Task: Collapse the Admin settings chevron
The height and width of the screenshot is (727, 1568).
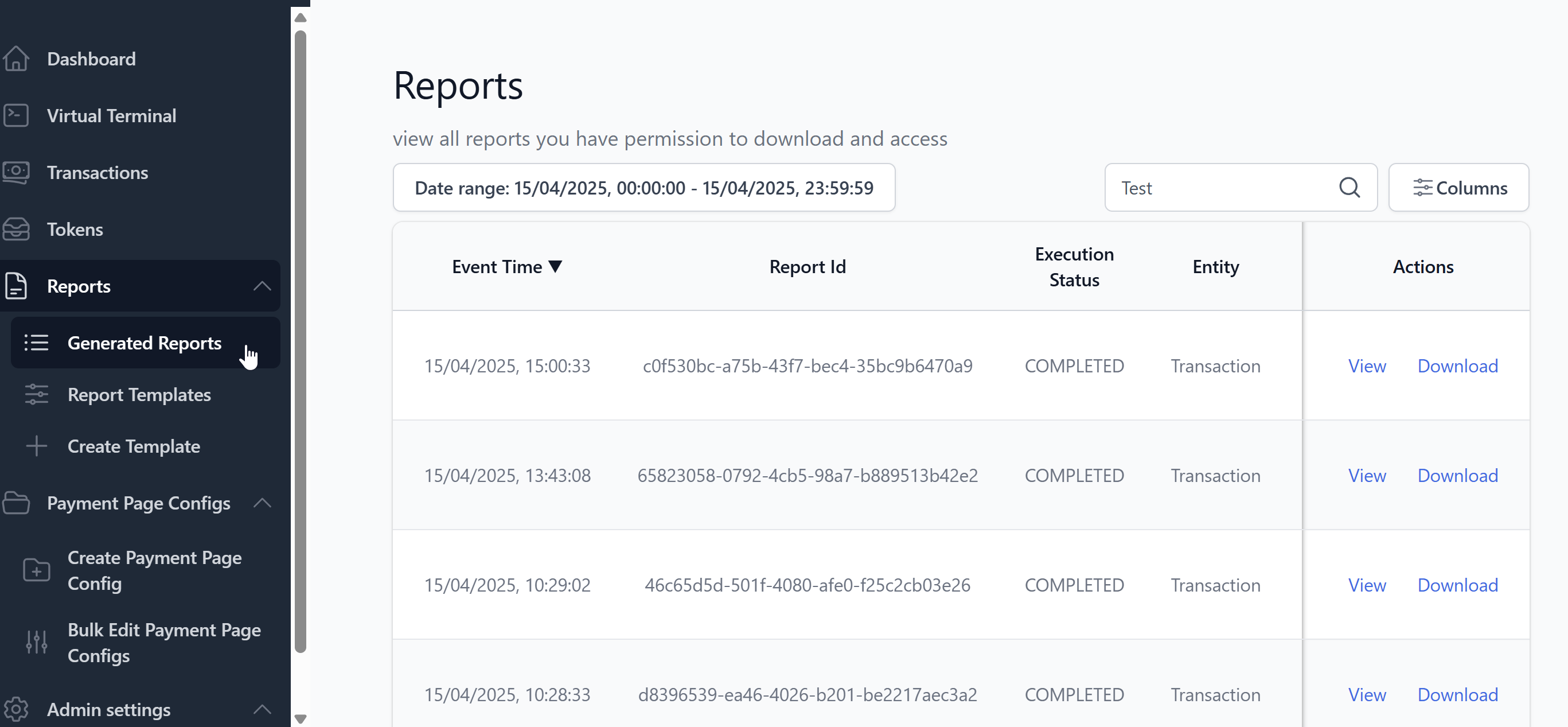Action: point(262,709)
